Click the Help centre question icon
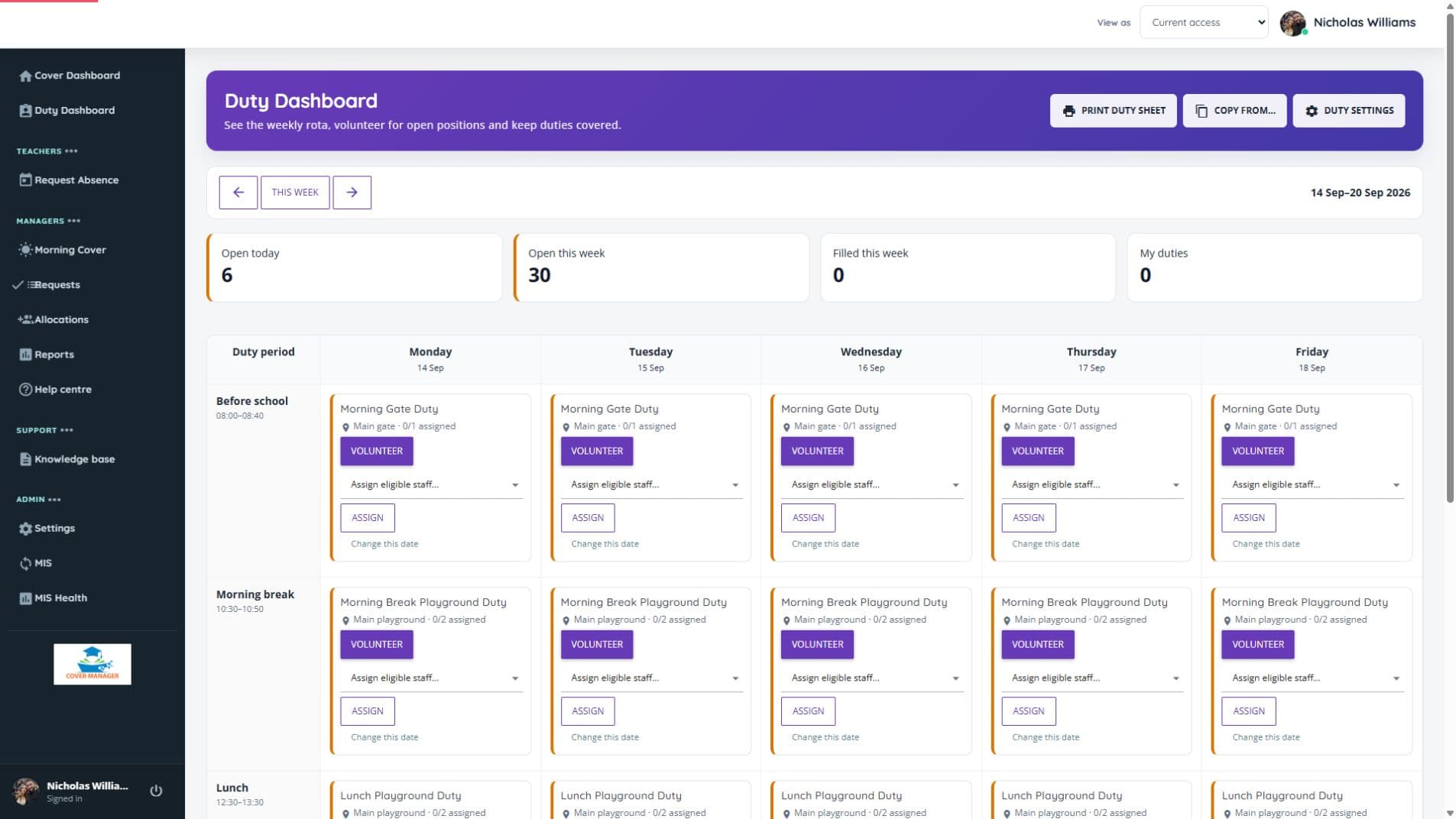Screen dimensions: 1456x819 25,390
